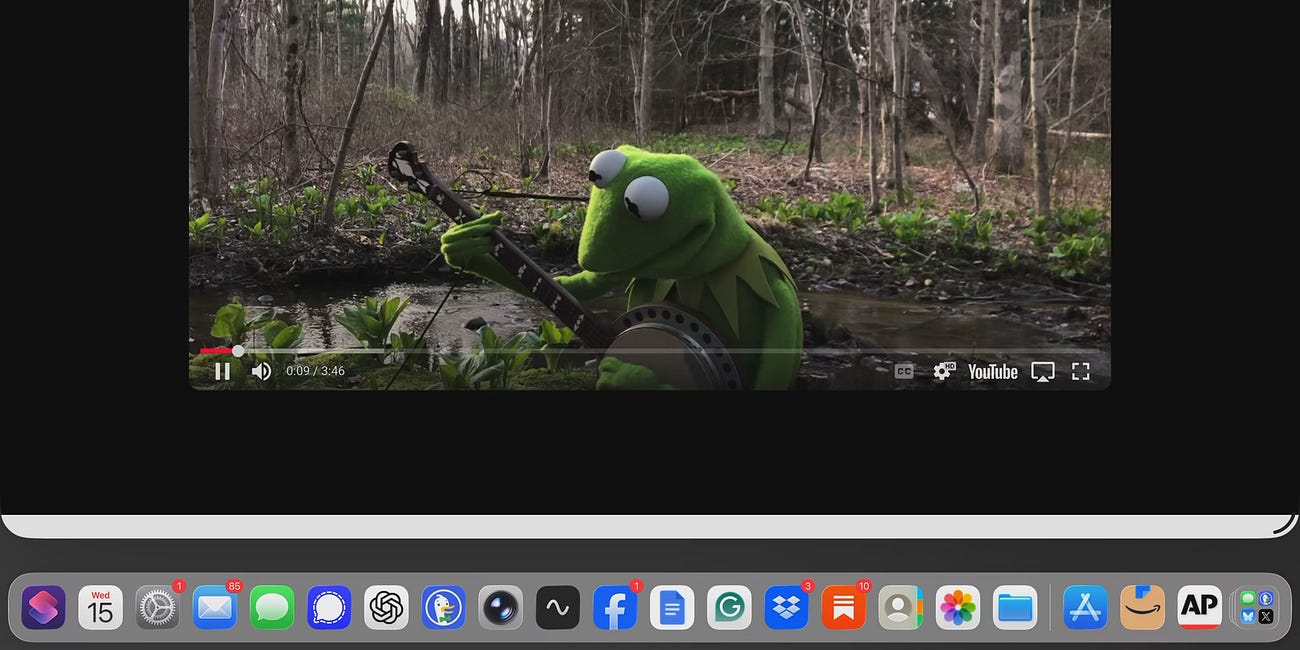
Task: Open the video settings gear
Action: pos(943,371)
